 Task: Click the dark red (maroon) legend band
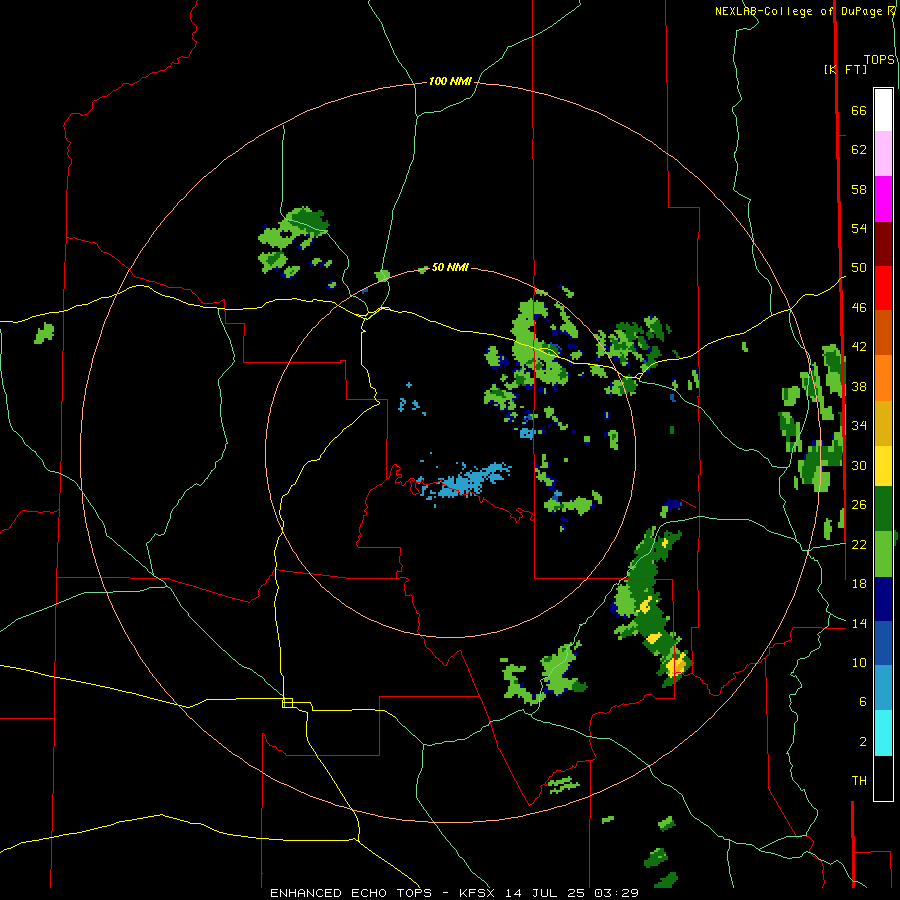883,244
